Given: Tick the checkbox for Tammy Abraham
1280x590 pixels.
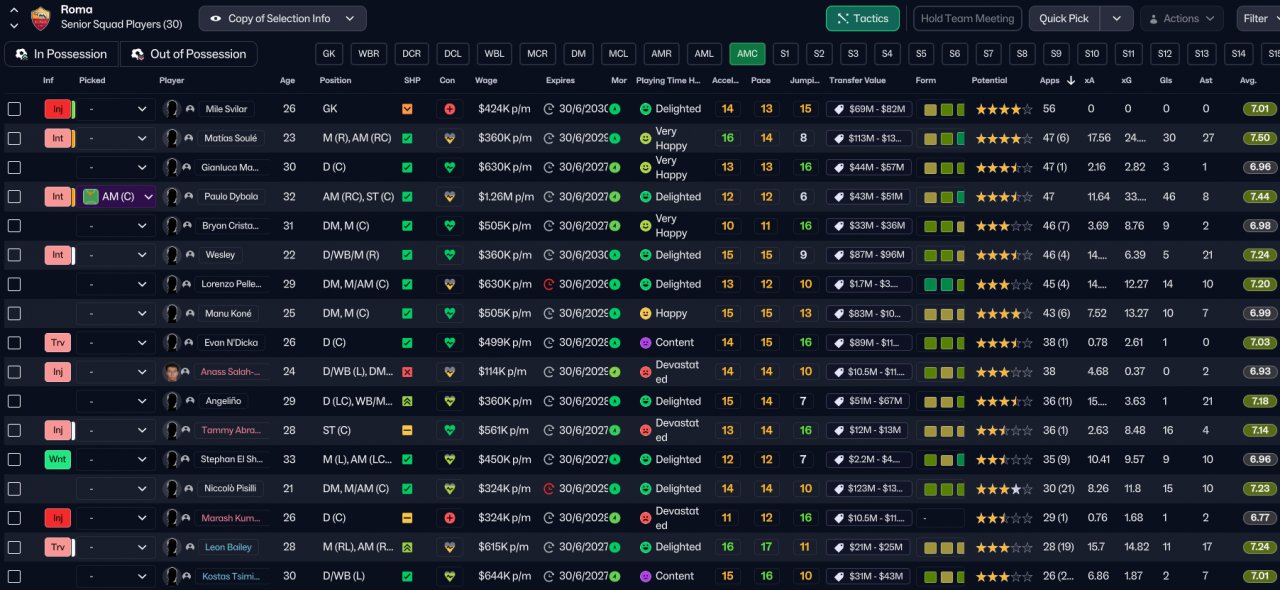Looking at the screenshot, I should [x=14, y=430].
